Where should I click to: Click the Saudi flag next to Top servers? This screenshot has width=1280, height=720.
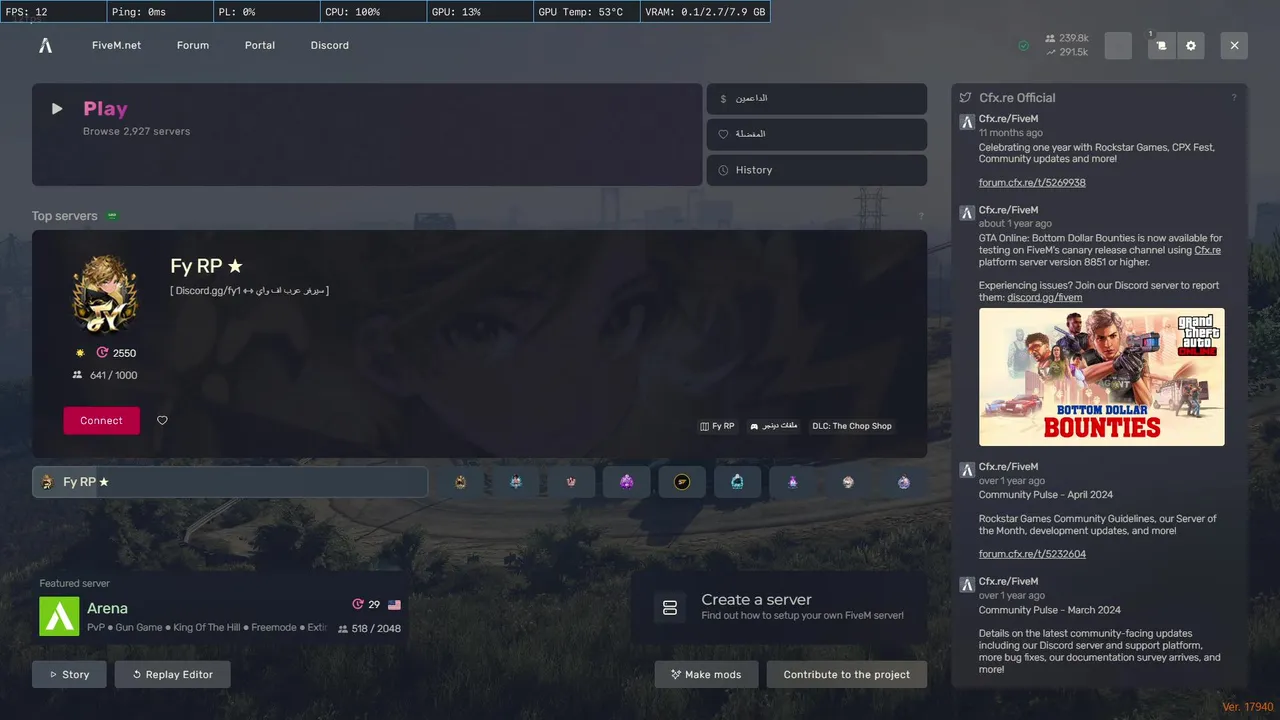[113, 215]
